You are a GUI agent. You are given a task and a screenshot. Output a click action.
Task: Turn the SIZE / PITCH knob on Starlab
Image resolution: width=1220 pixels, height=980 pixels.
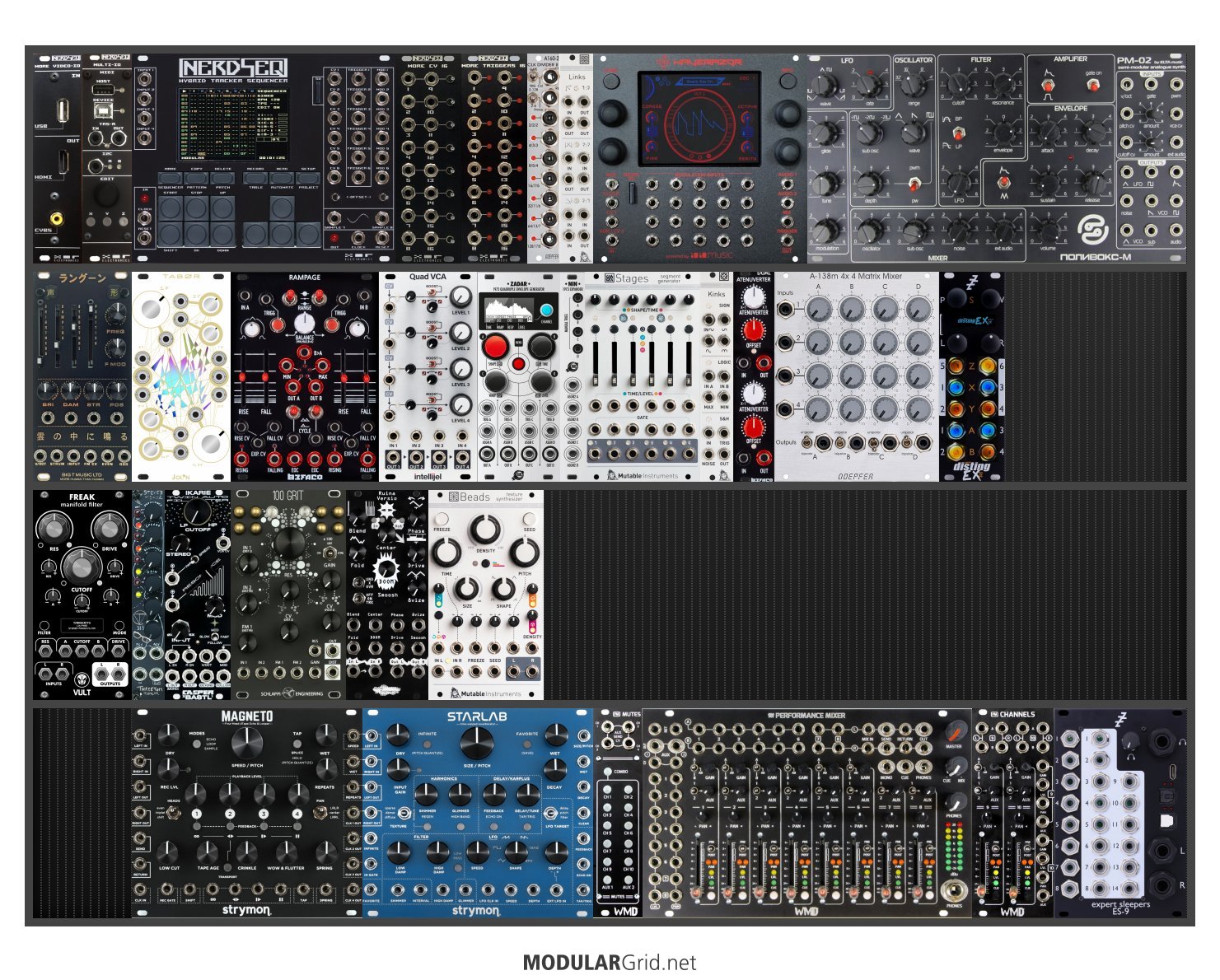[x=477, y=742]
